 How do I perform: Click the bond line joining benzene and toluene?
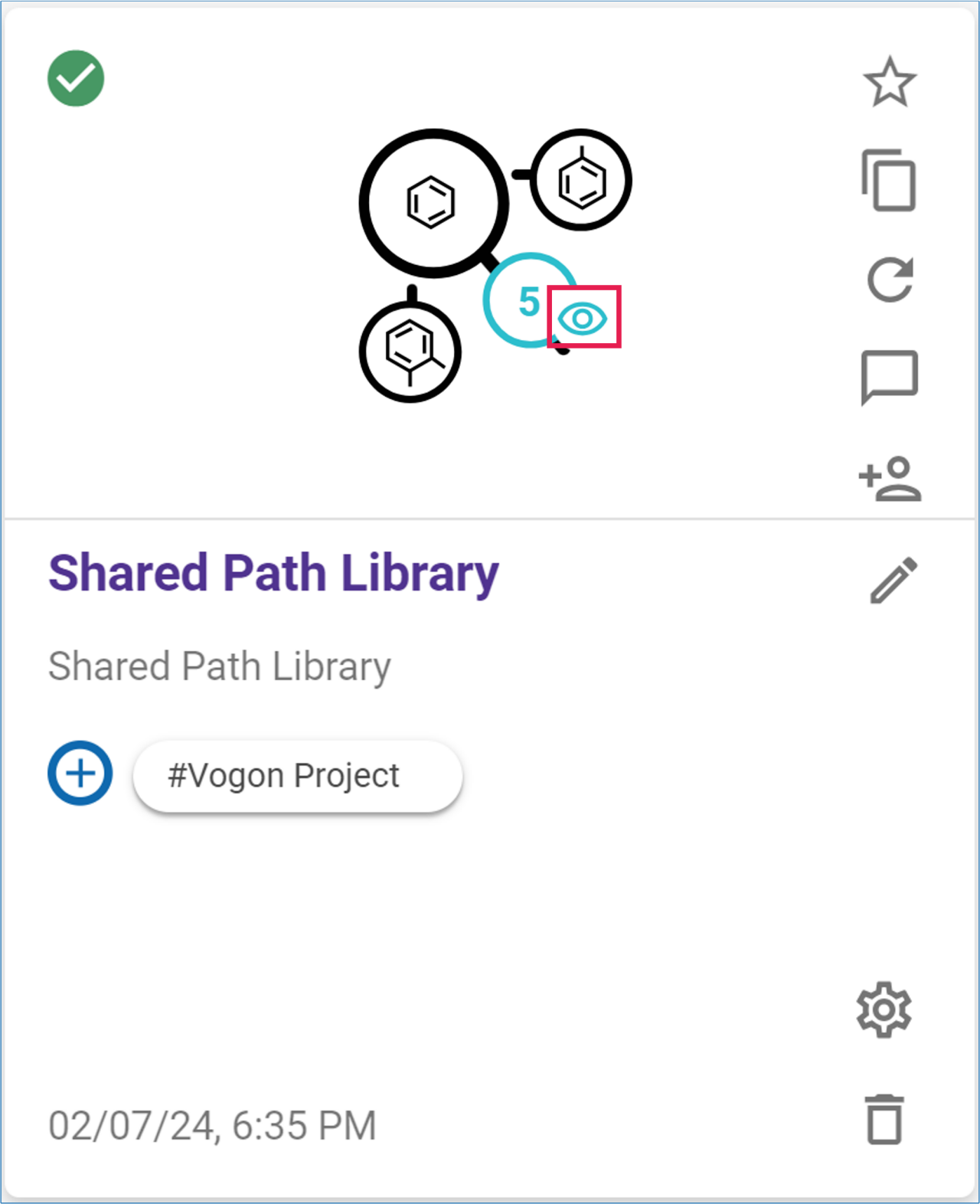tap(521, 175)
